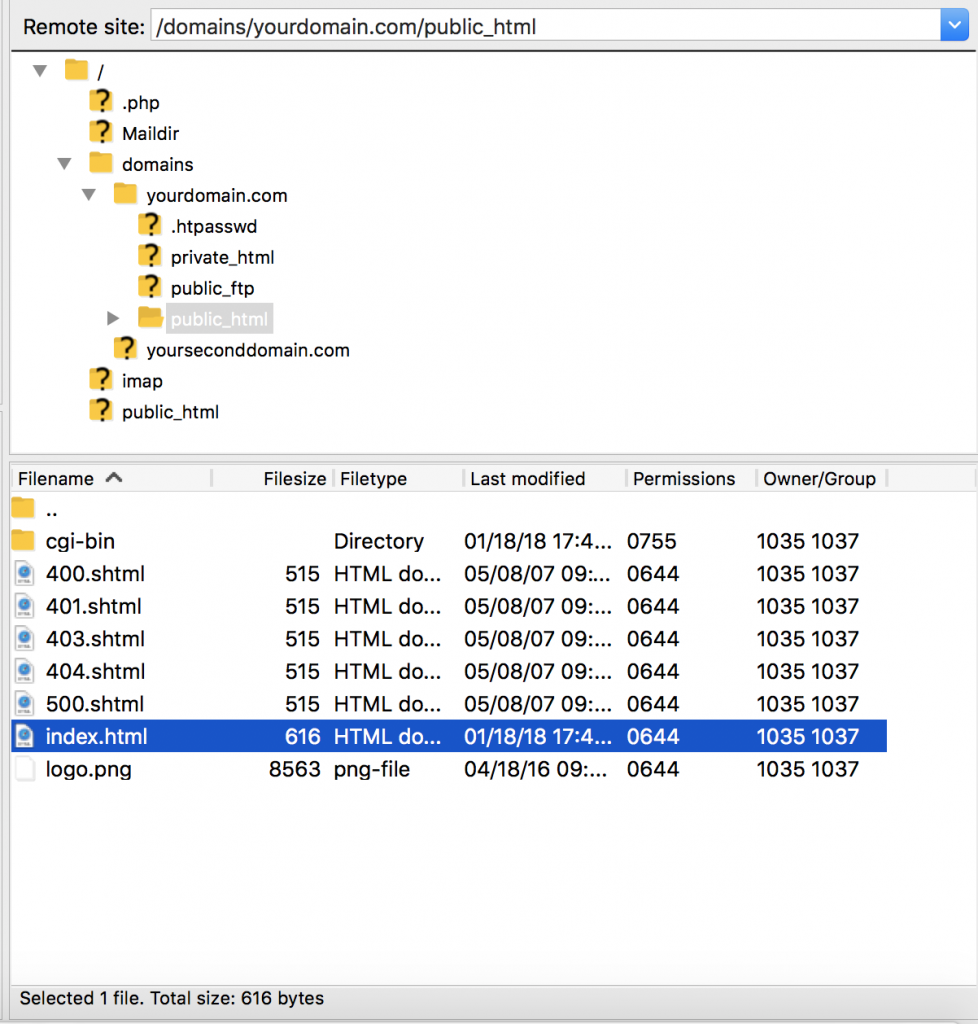Select private_html in the directory tree
This screenshot has height=1024, width=978.
coord(222,257)
